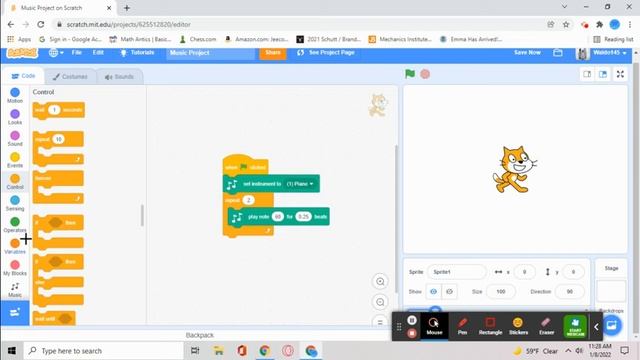The height and width of the screenshot is (360, 640).
Task: Select the Eraser tool in recorder toolbar
Action: click(546, 326)
